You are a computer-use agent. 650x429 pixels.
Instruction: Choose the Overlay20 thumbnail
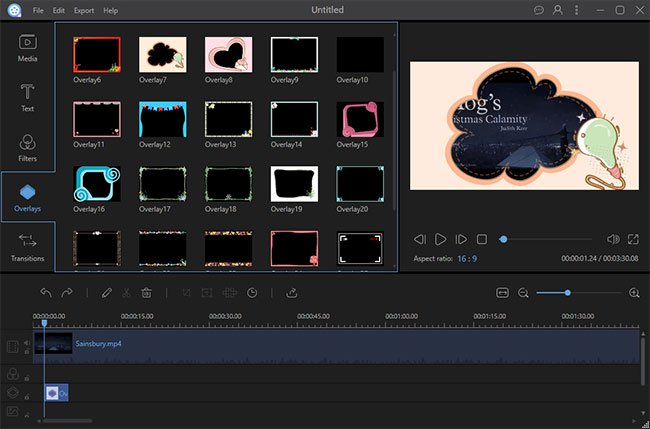pyautogui.click(x=360, y=184)
